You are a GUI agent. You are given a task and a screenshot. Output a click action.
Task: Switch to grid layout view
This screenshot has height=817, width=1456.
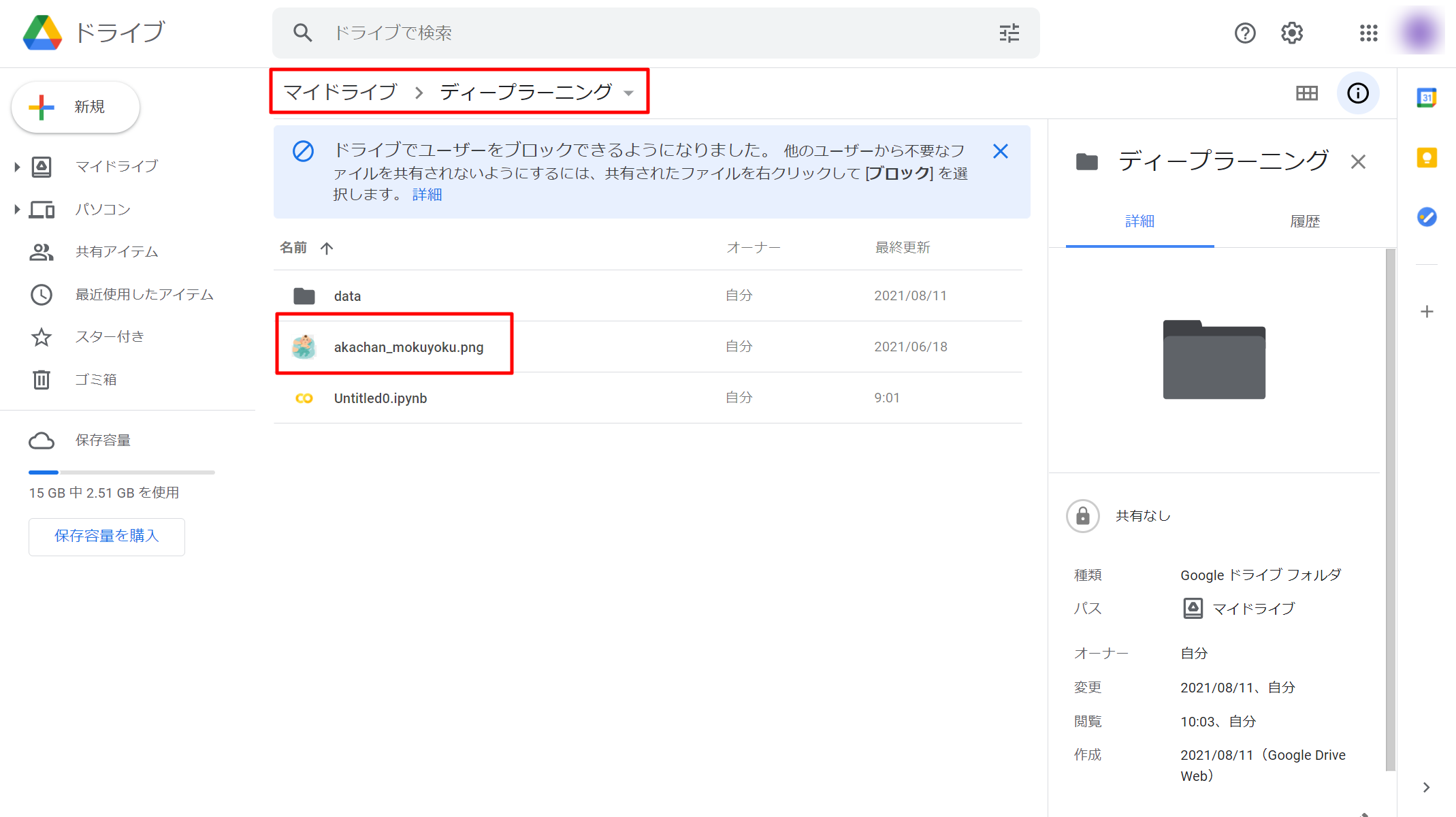(1306, 93)
